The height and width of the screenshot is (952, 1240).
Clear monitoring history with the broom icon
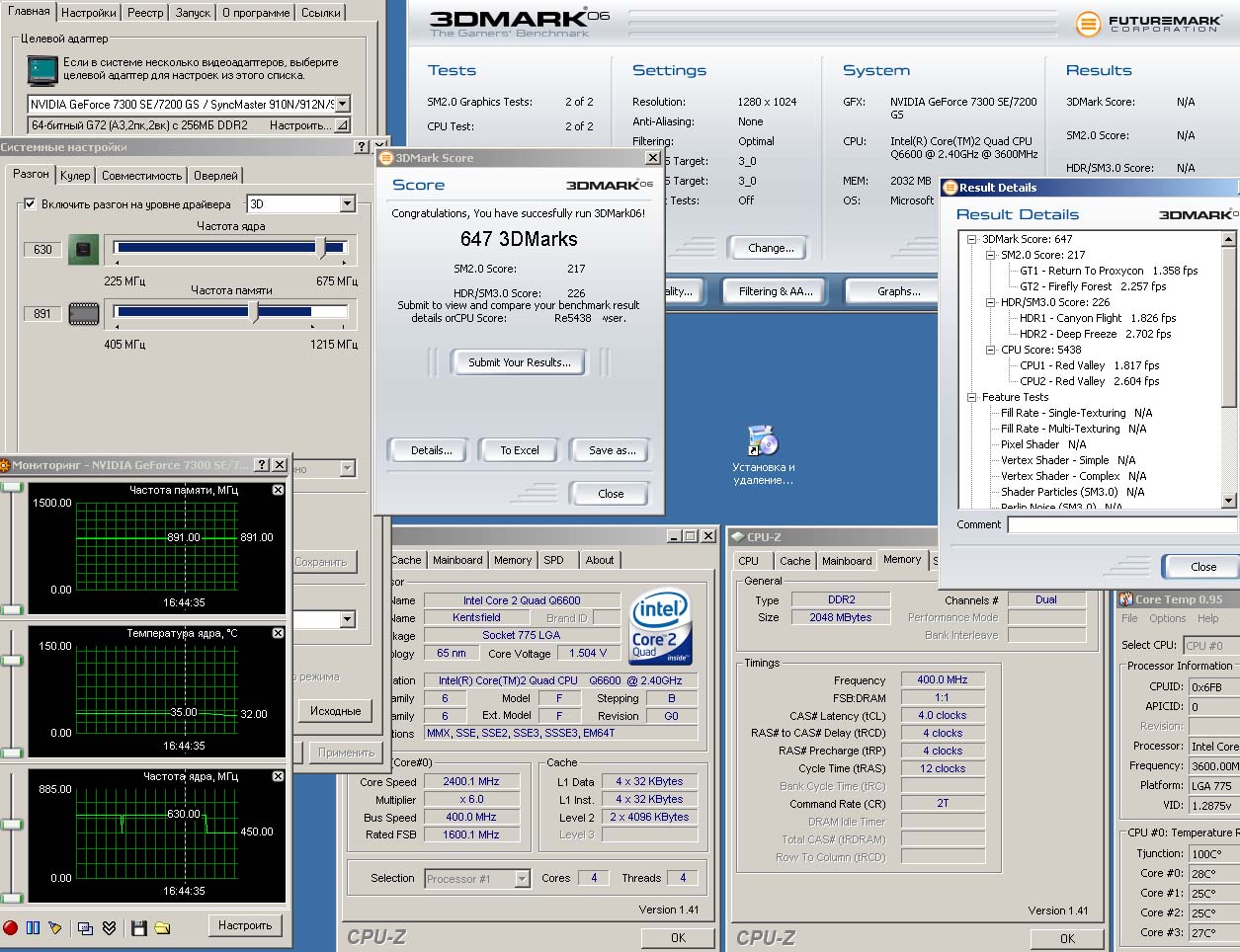pyautogui.click(x=54, y=927)
